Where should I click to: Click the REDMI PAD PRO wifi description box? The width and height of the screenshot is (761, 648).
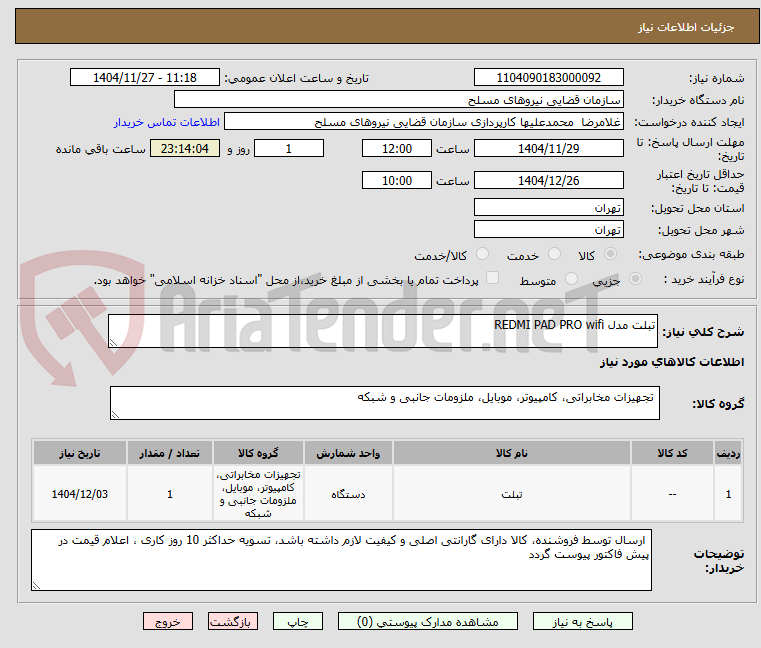point(383,331)
